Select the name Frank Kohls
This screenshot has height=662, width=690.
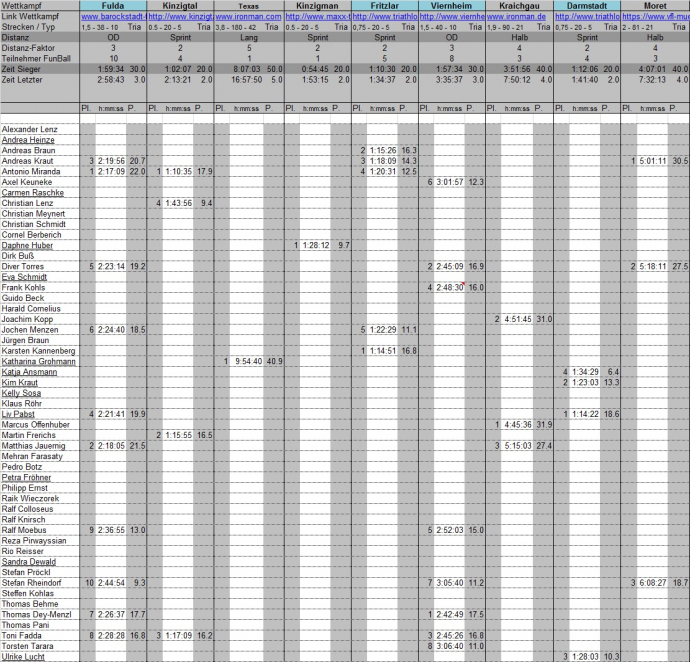(23, 288)
